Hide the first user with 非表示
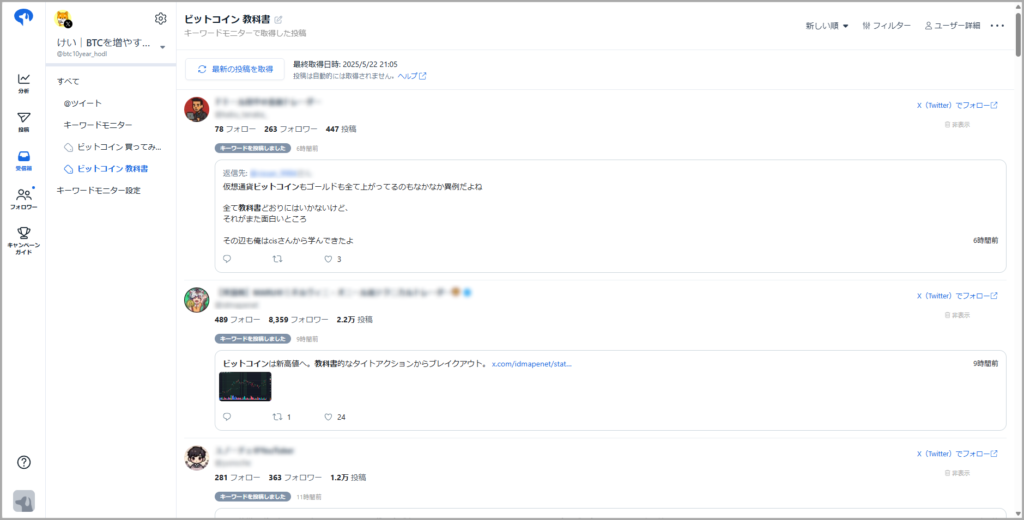 957,124
